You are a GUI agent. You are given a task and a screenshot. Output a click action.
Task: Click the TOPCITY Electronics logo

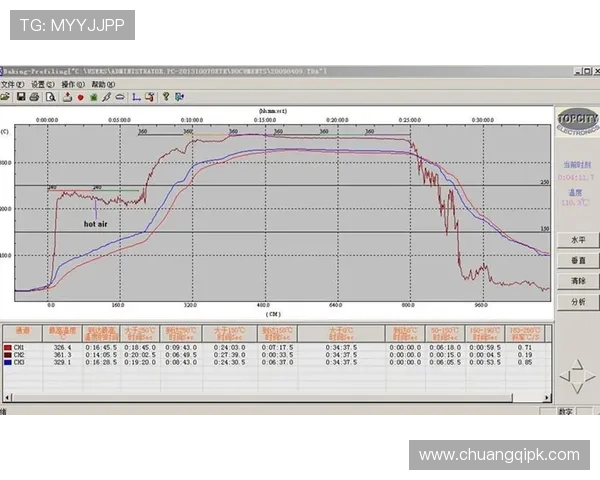pos(577,122)
